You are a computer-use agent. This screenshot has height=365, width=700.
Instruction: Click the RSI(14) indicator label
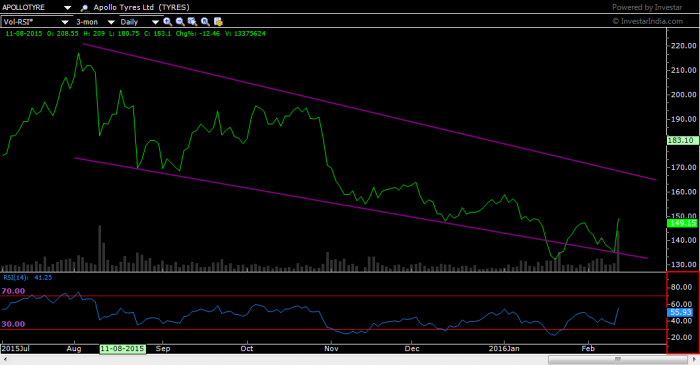(x=15, y=278)
